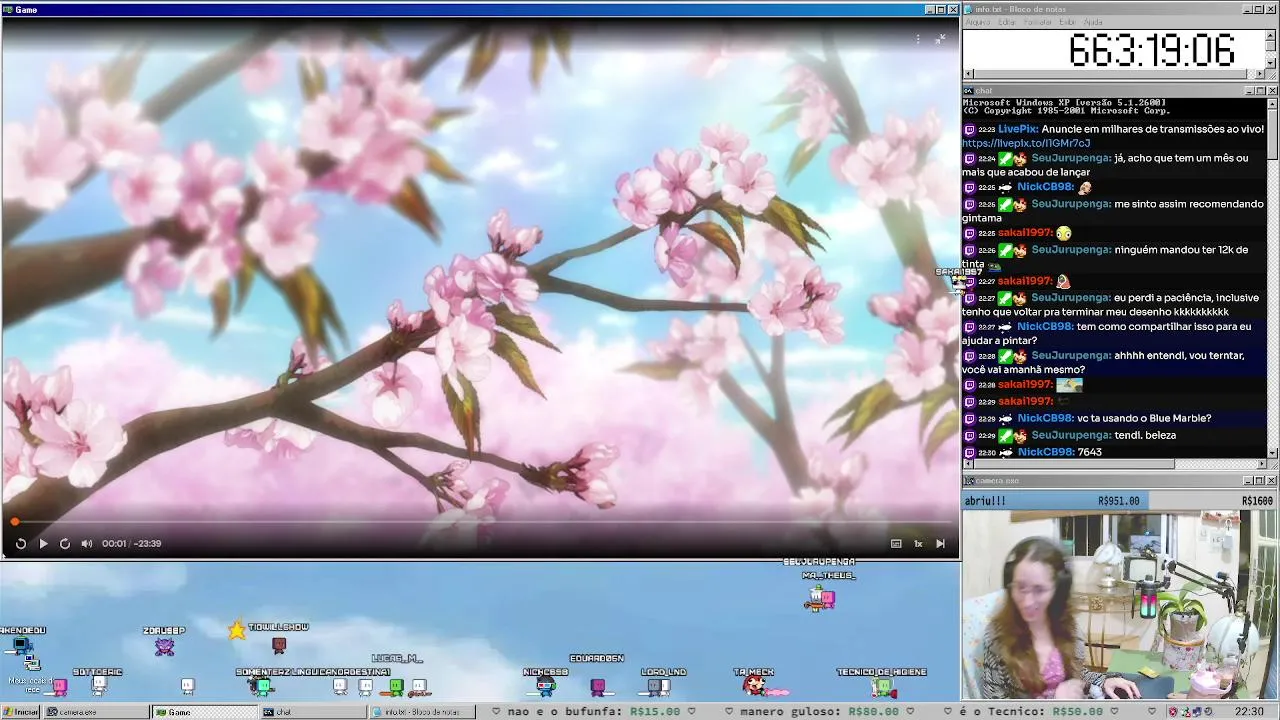Open the three-dot options in the video corner
Screen dimensions: 1280x720
918,39
